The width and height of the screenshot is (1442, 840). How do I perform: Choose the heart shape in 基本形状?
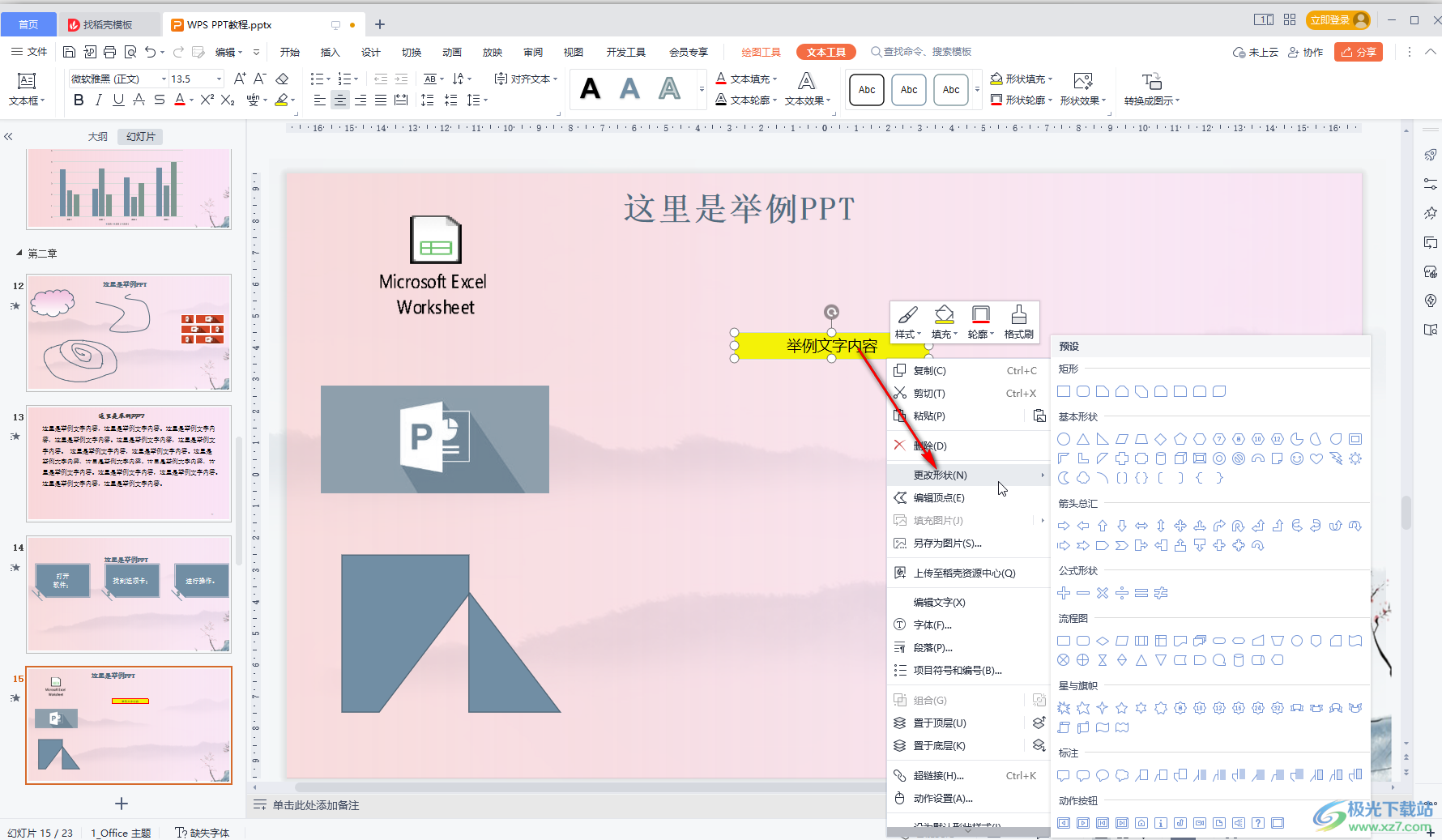tap(1316, 458)
